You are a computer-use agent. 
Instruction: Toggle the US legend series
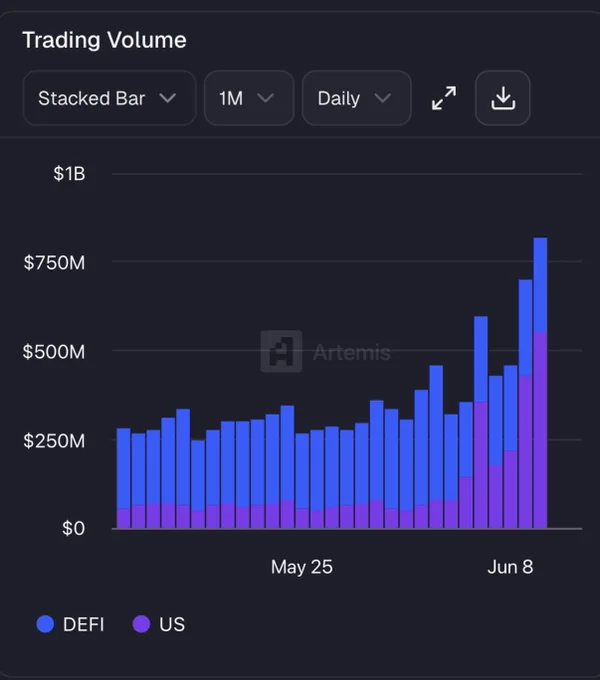pyautogui.click(x=159, y=624)
